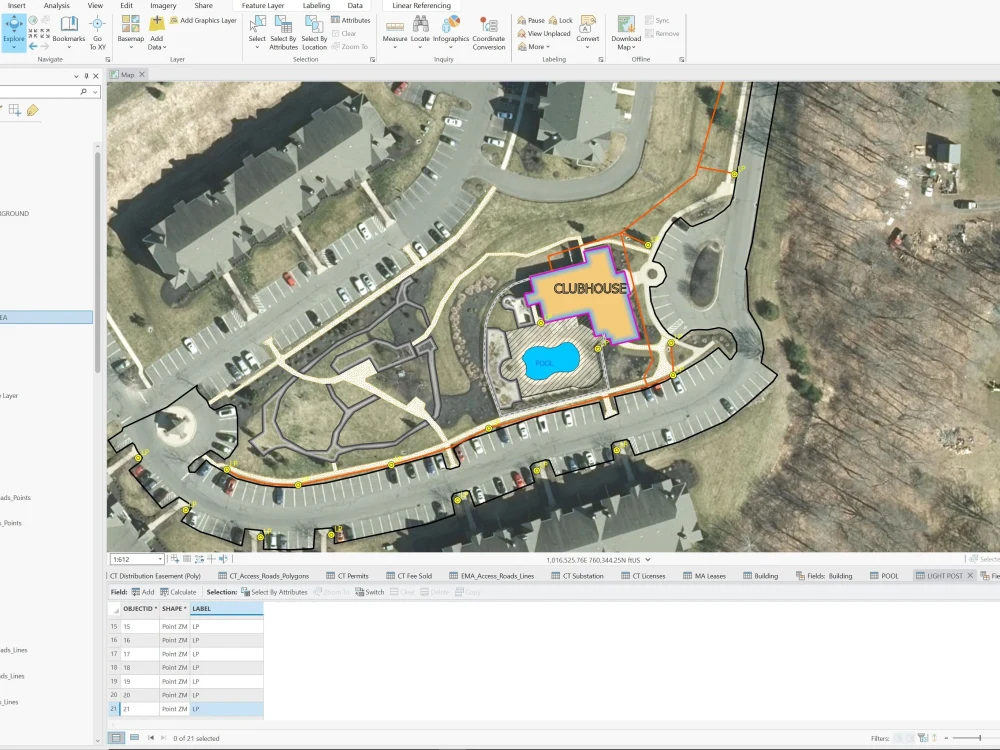This screenshot has height=750, width=1000.
Task: Open the Attributes pane
Action: tap(350, 19)
